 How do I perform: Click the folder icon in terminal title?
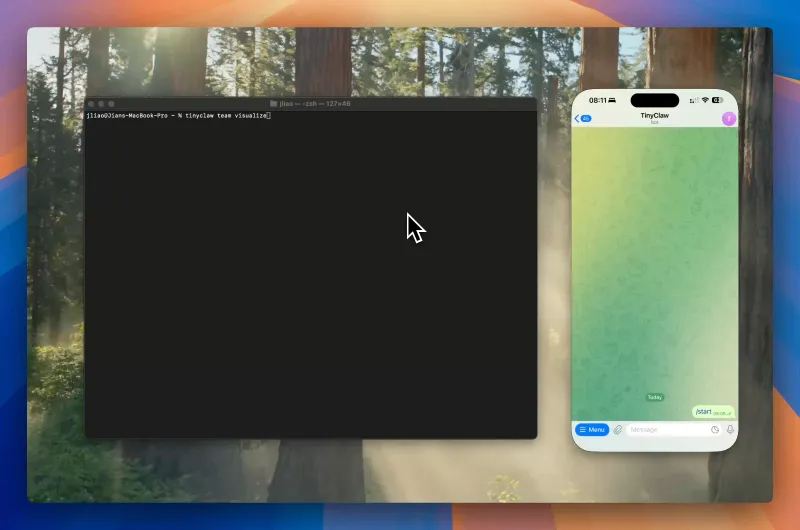click(x=274, y=104)
